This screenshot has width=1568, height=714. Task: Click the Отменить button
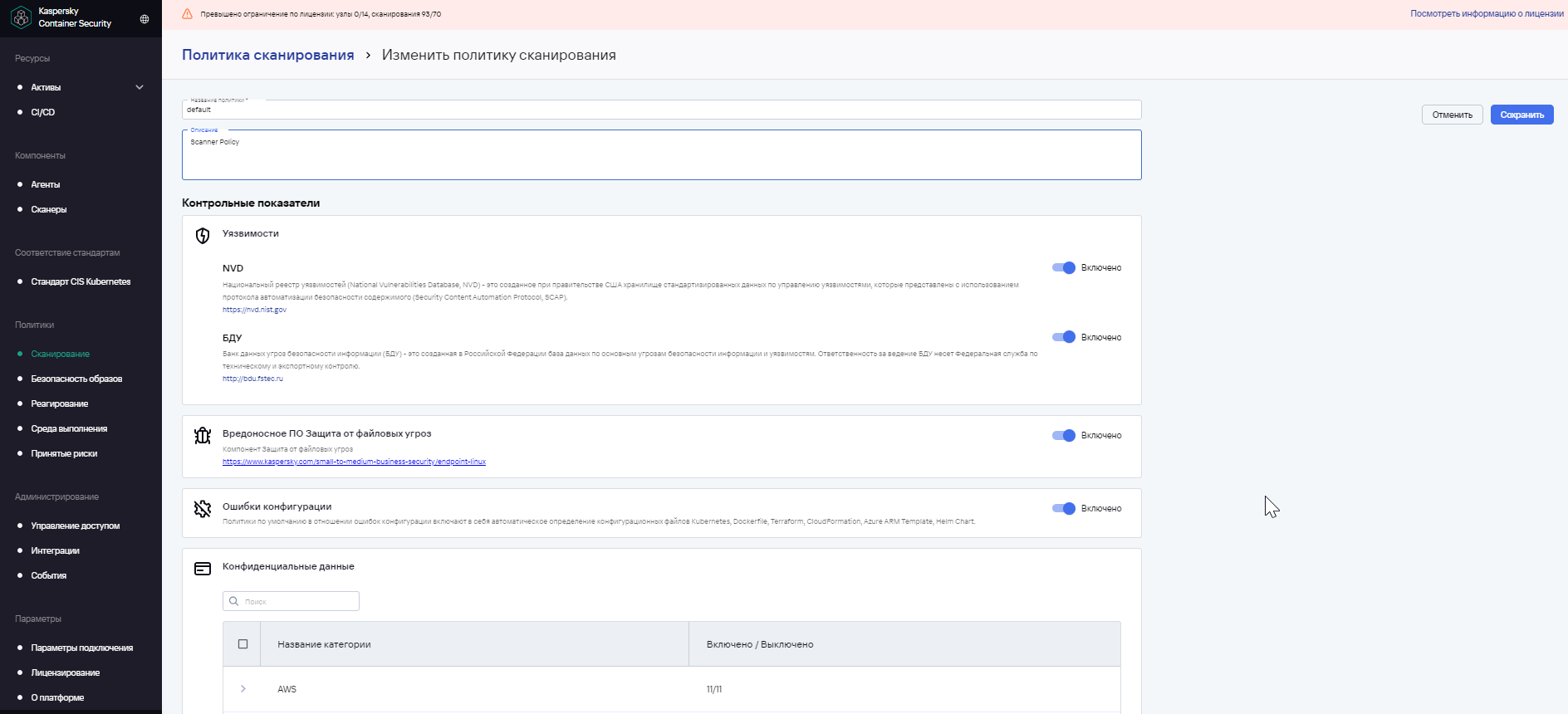tap(1452, 115)
